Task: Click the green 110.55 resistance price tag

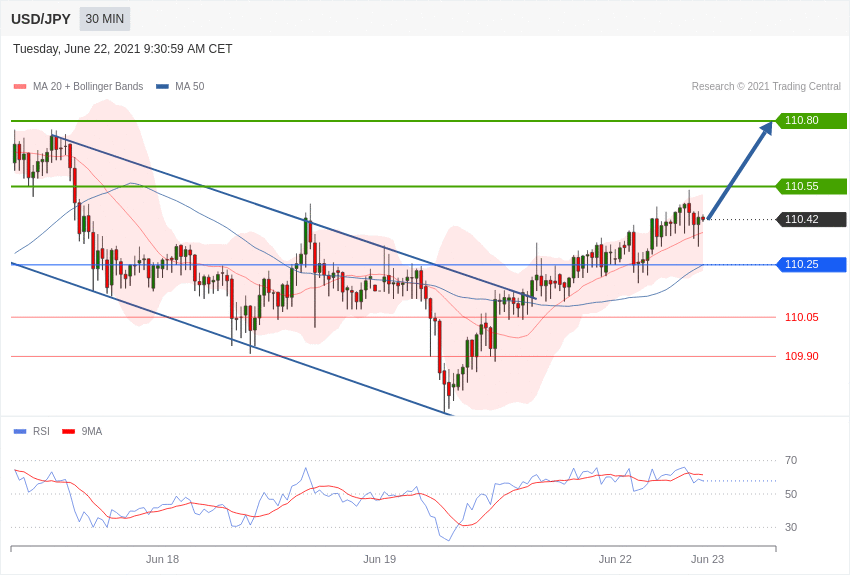Action: click(x=812, y=186)
